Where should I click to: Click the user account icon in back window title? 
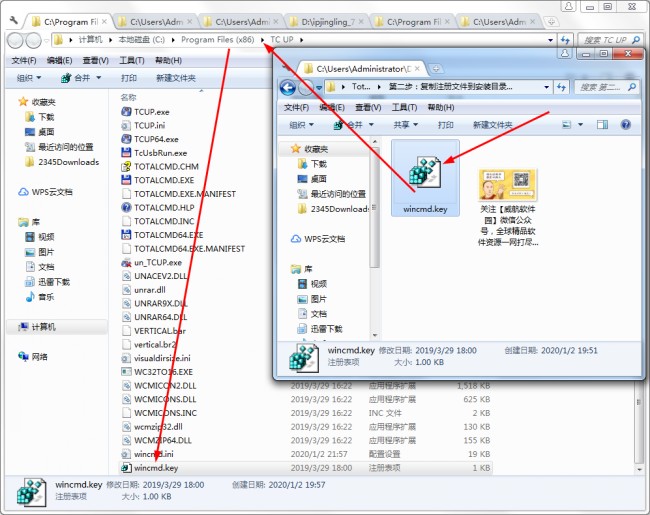click(568, 6)
